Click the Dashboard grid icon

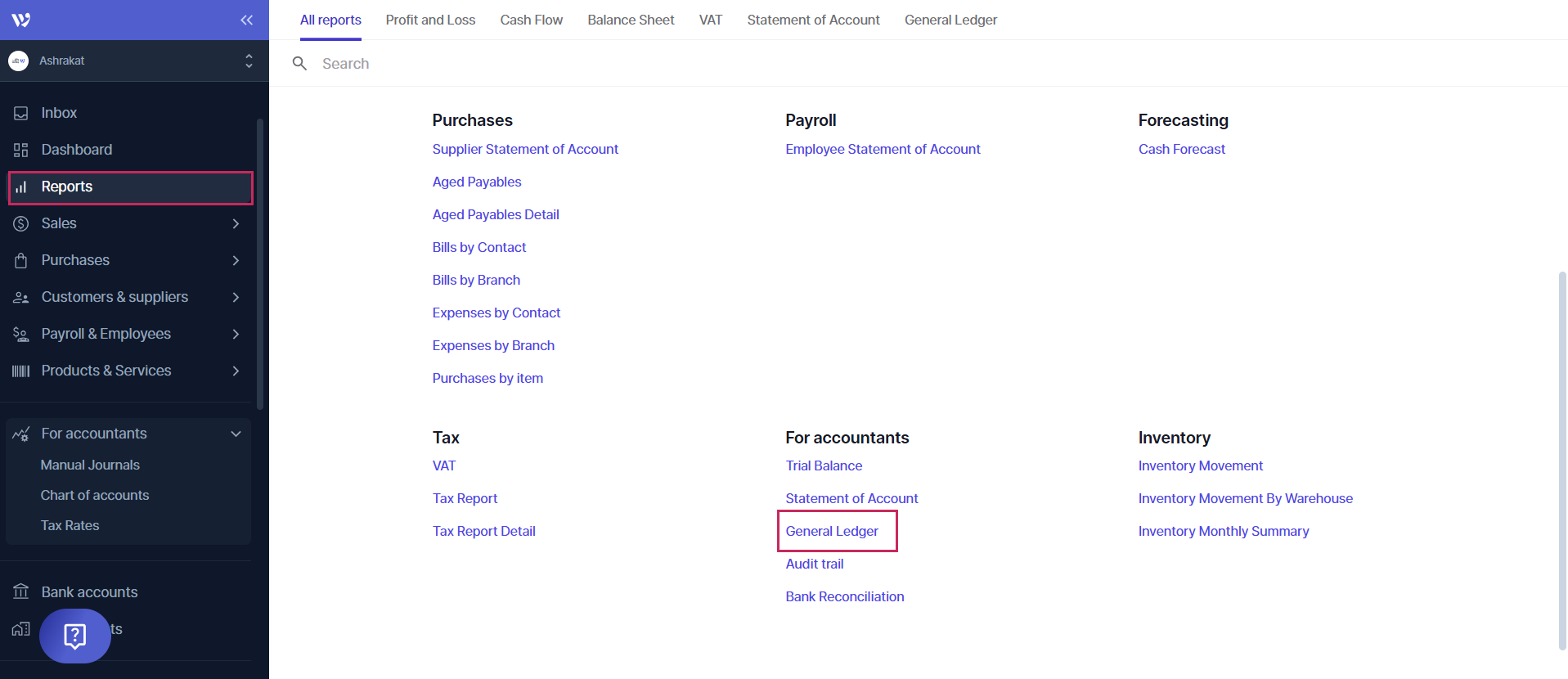tap(21, 150)
